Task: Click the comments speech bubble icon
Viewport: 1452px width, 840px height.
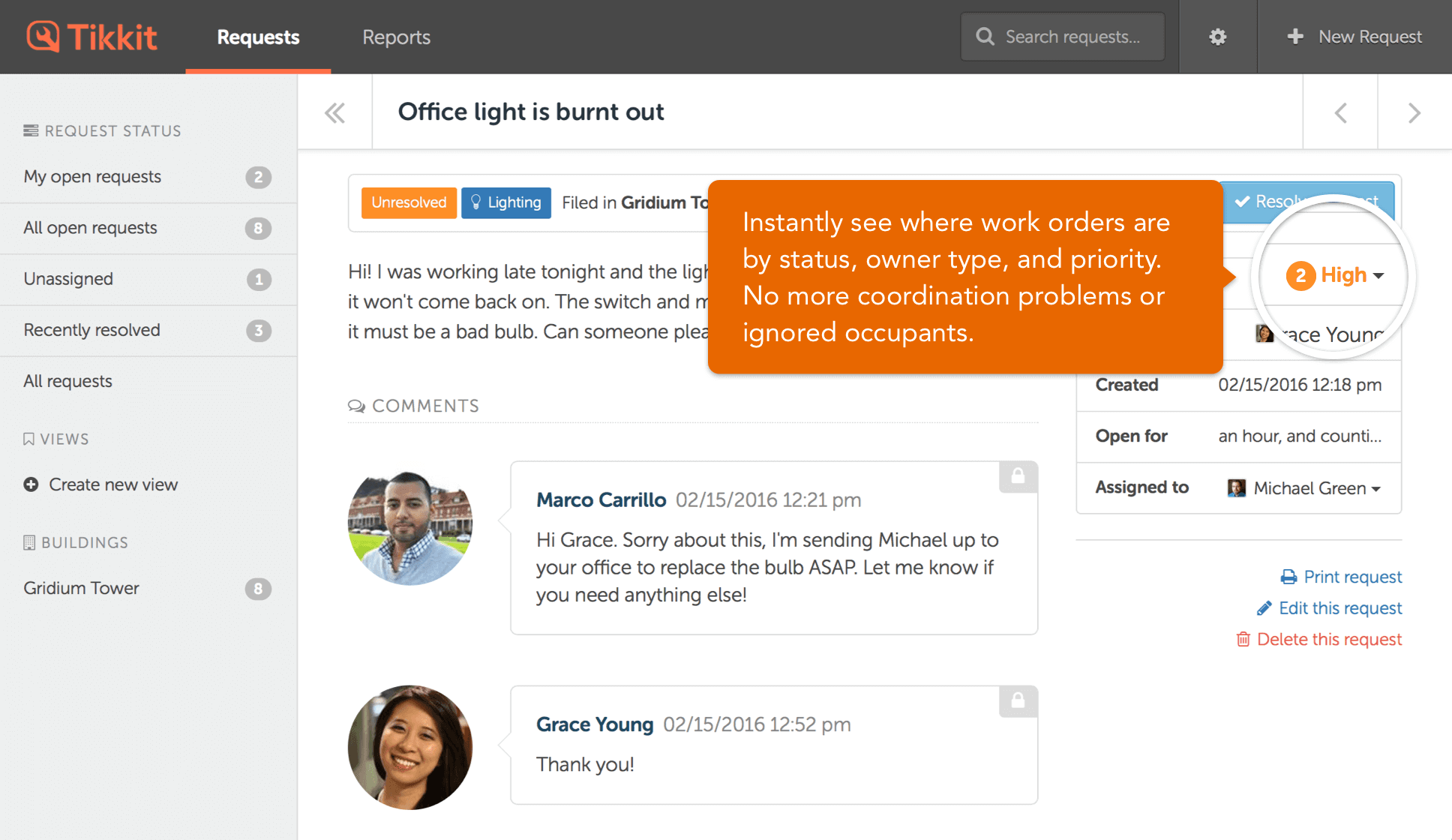Action: click(x=356, y=406)
